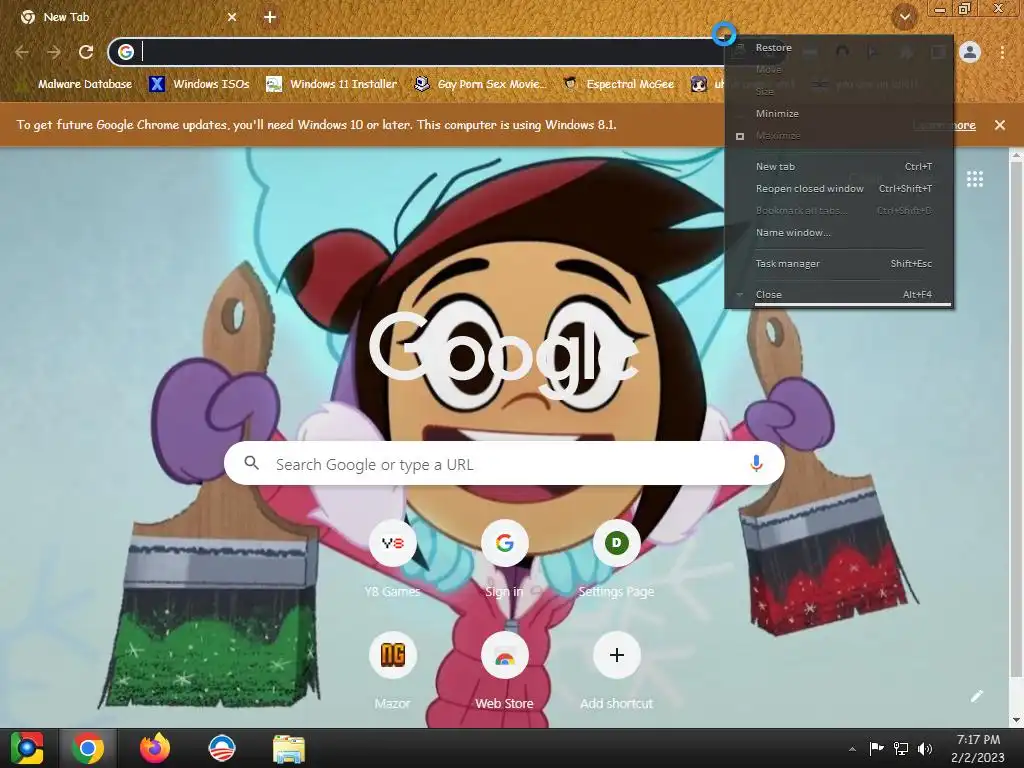Open the Google apps grid
Image resolution: width=1024 pixels, height=768 pixels.
[975, 179]
